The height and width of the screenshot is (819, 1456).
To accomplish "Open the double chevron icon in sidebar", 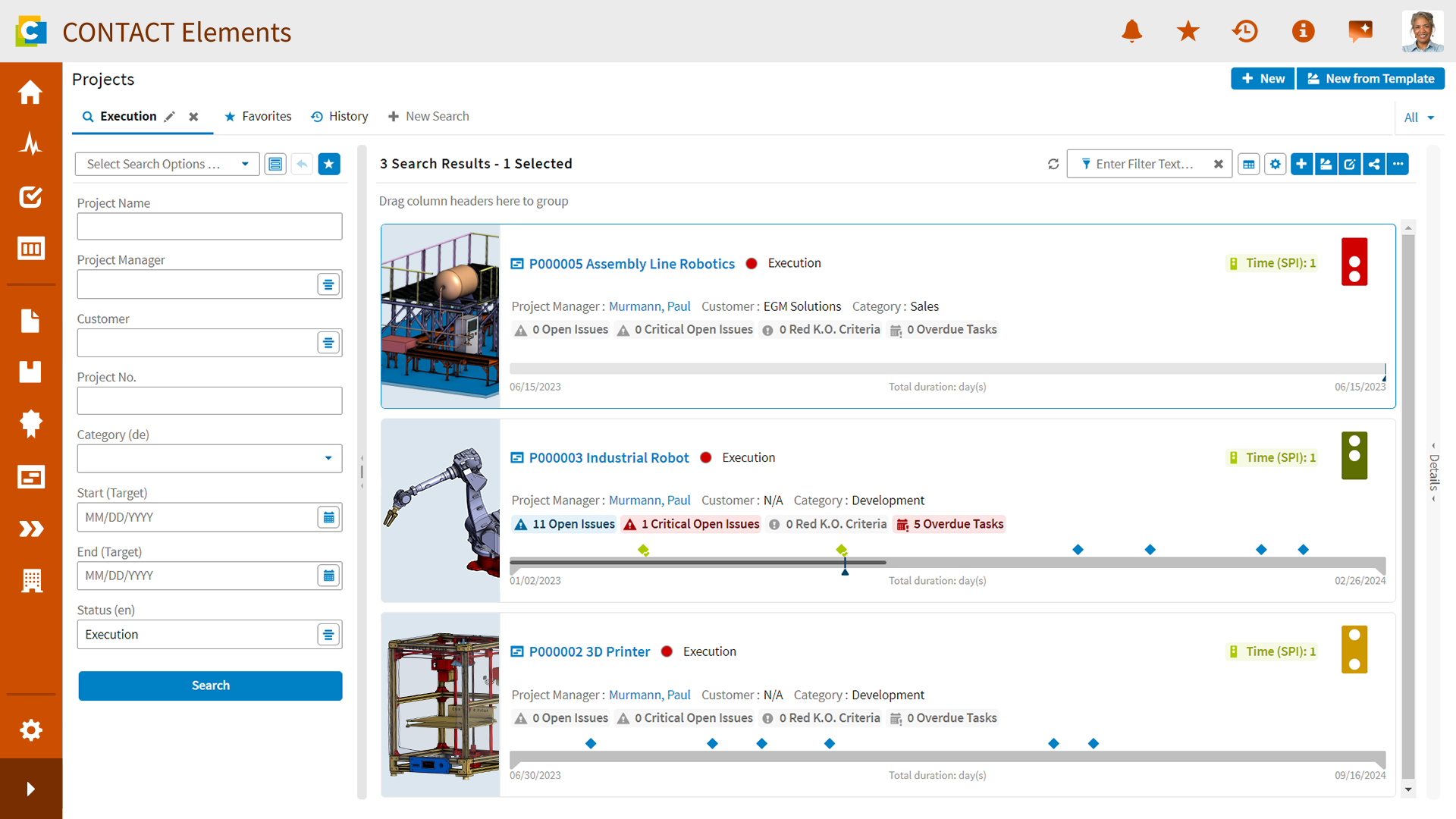I will tap(30, 529).
